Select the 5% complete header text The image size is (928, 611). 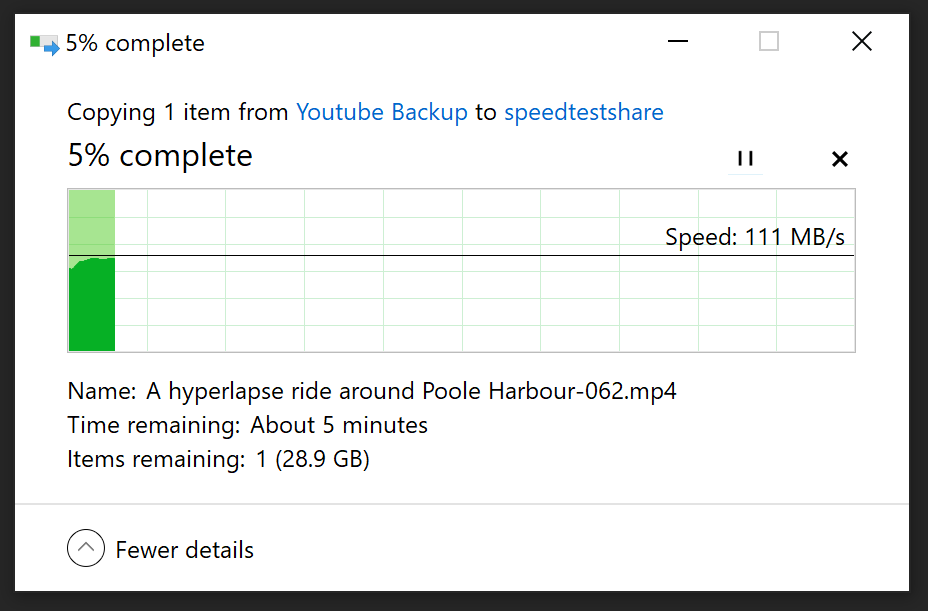159,155
